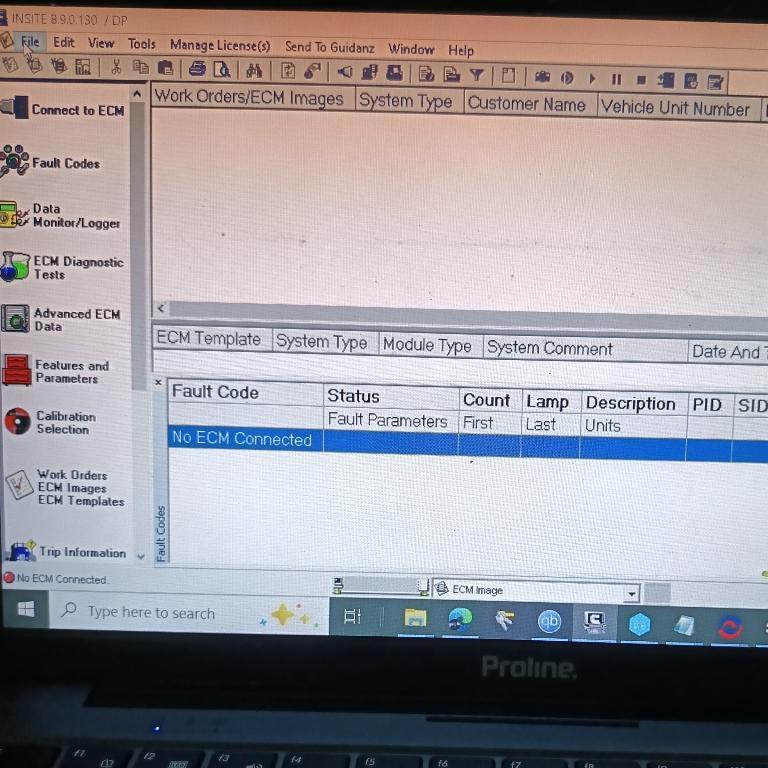Click the Print Preview toolbar icon
768x768 pixels.
(221, 70)
